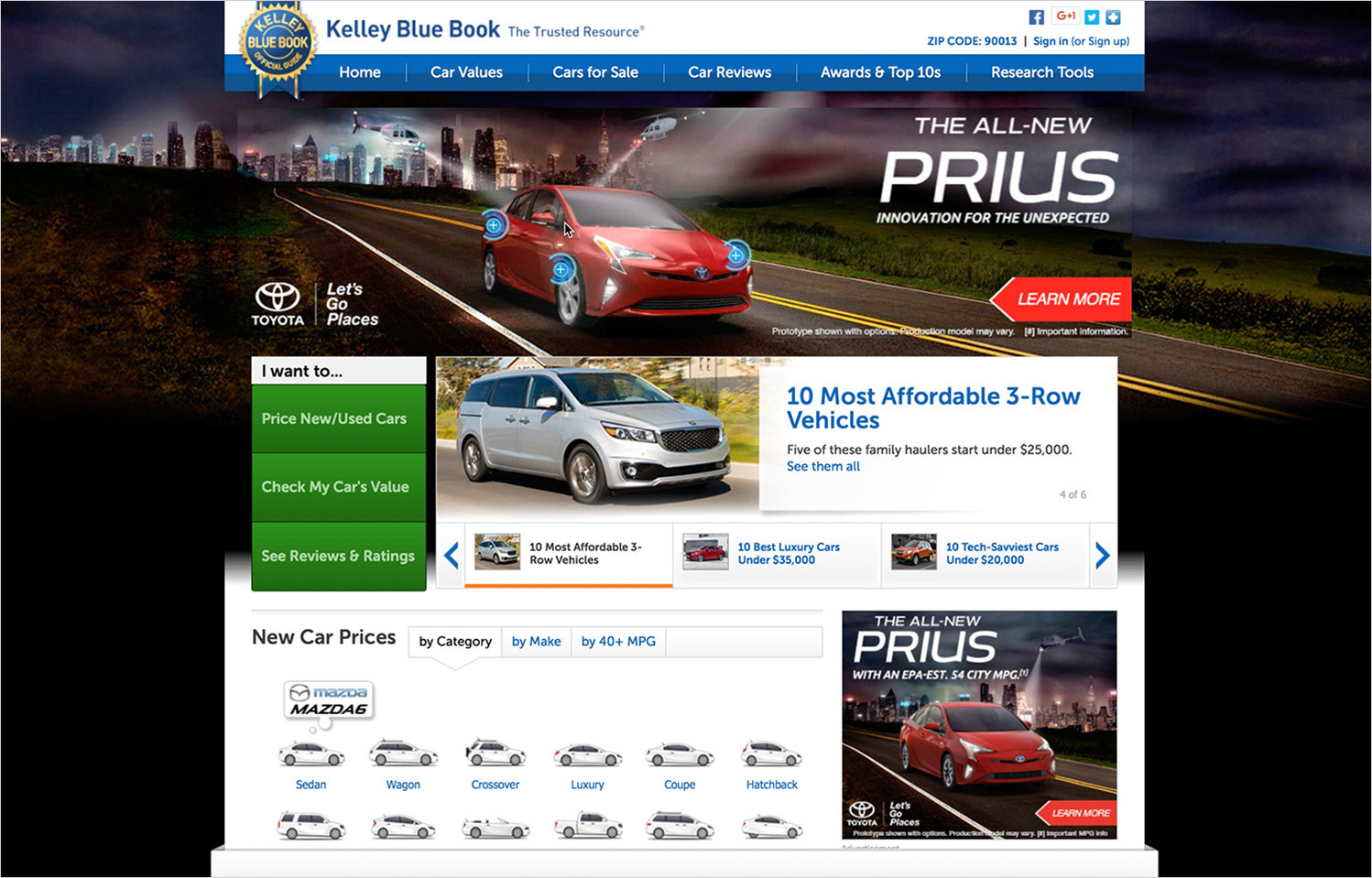Open the blue plus share icon
The height and width of the screenshot is (878, 1372).
(x=1113, y=17)
